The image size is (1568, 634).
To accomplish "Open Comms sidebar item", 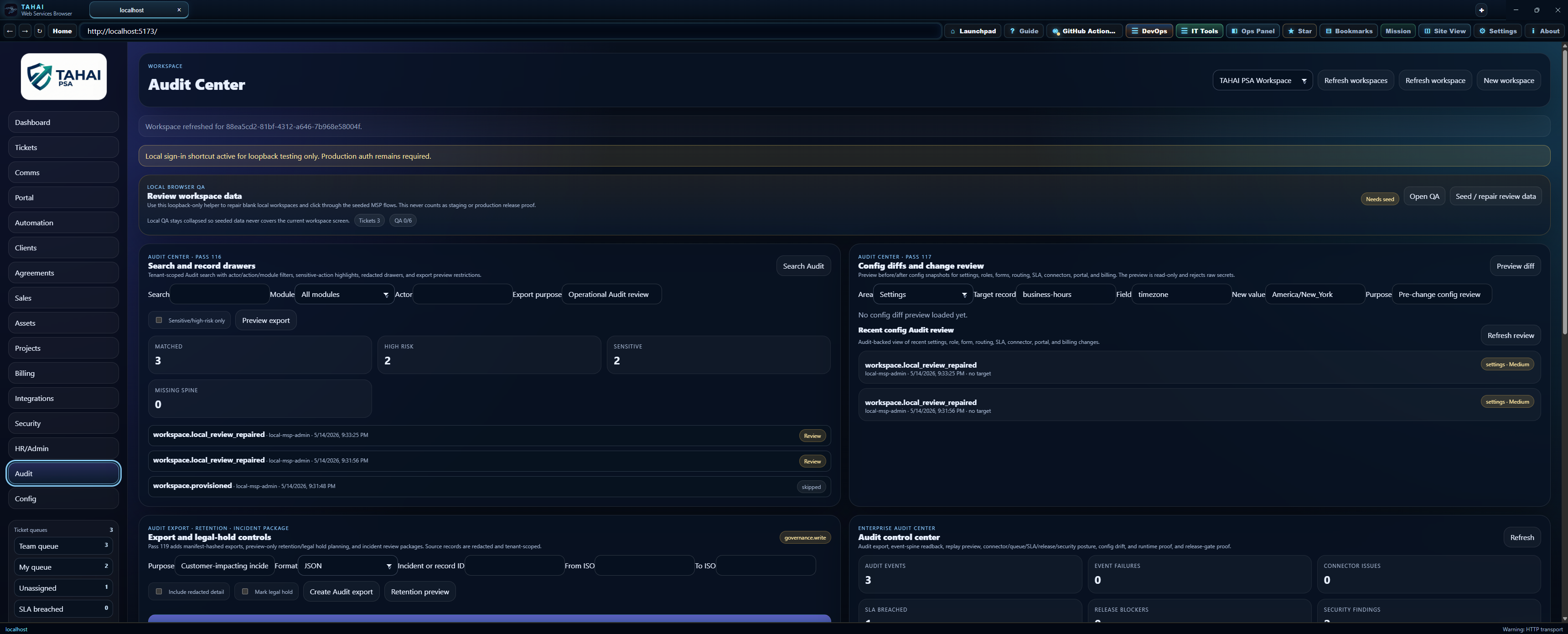I will click(x=63, y=172).
